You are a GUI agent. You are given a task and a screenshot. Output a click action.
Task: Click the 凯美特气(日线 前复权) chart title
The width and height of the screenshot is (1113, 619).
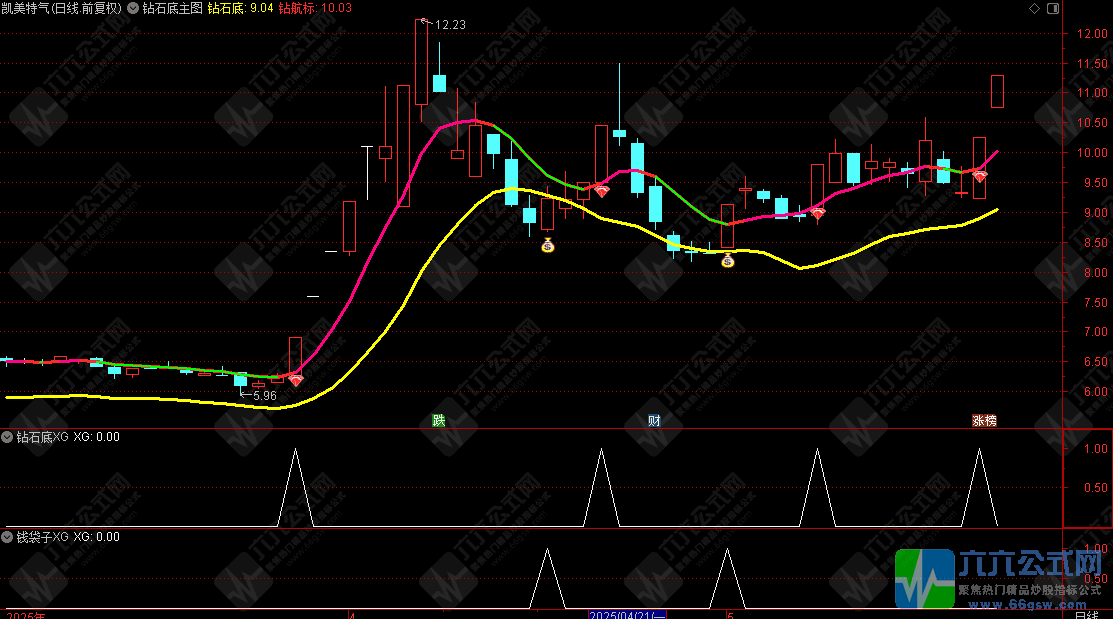62,7
